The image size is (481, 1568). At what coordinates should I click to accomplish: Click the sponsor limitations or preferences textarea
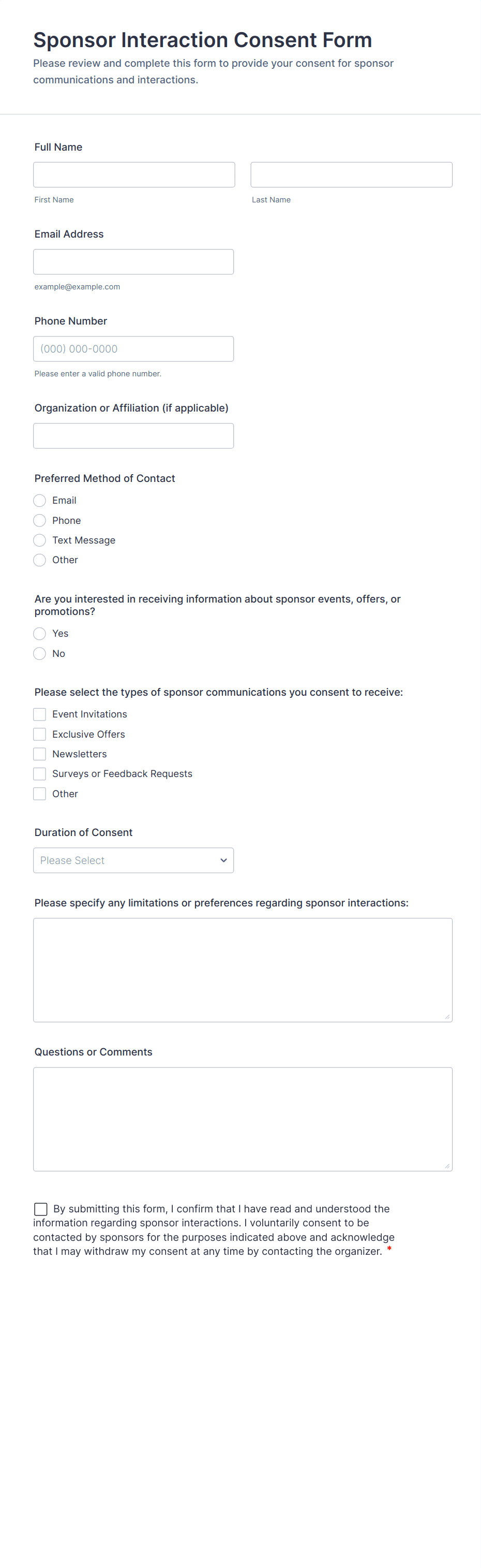click(x=243, y=970)
